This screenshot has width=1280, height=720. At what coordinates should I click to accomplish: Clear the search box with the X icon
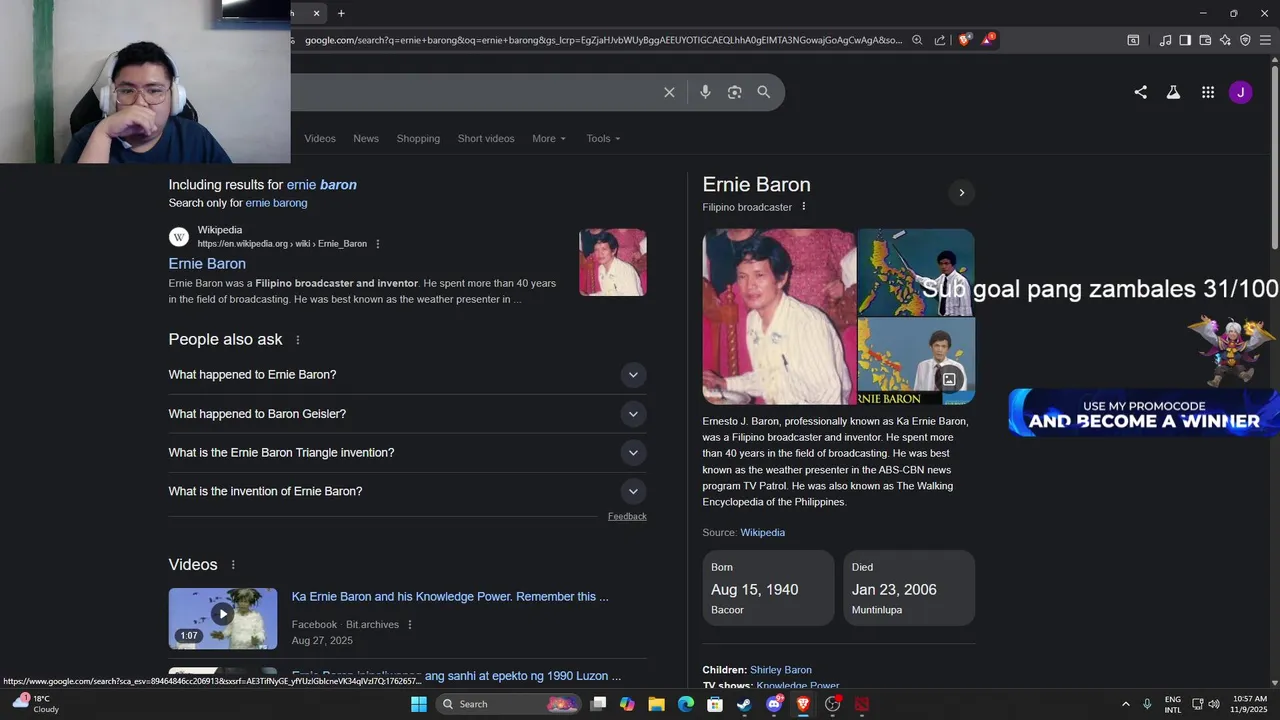[669, 92]
